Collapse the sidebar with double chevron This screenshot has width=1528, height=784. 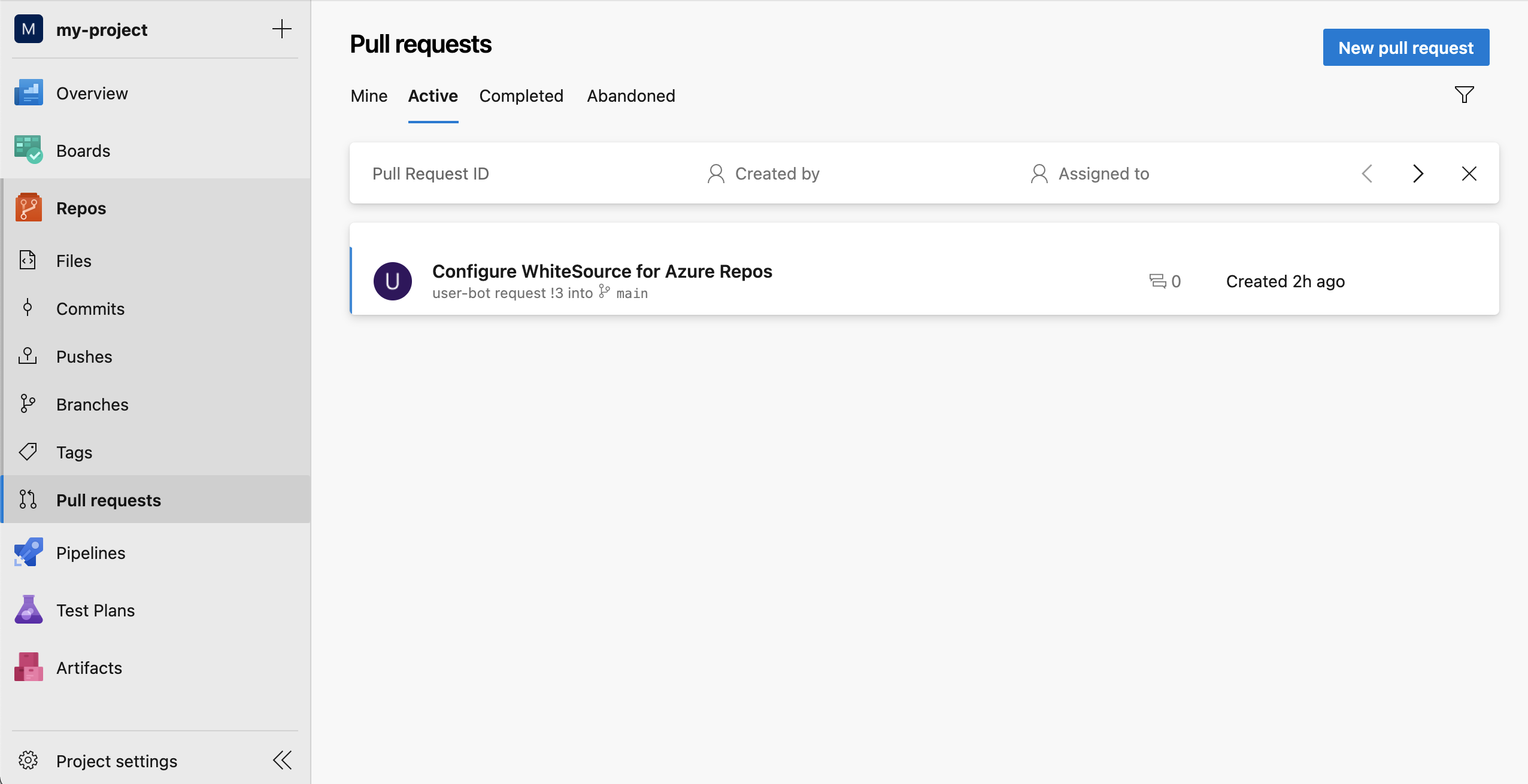(282, 761)
